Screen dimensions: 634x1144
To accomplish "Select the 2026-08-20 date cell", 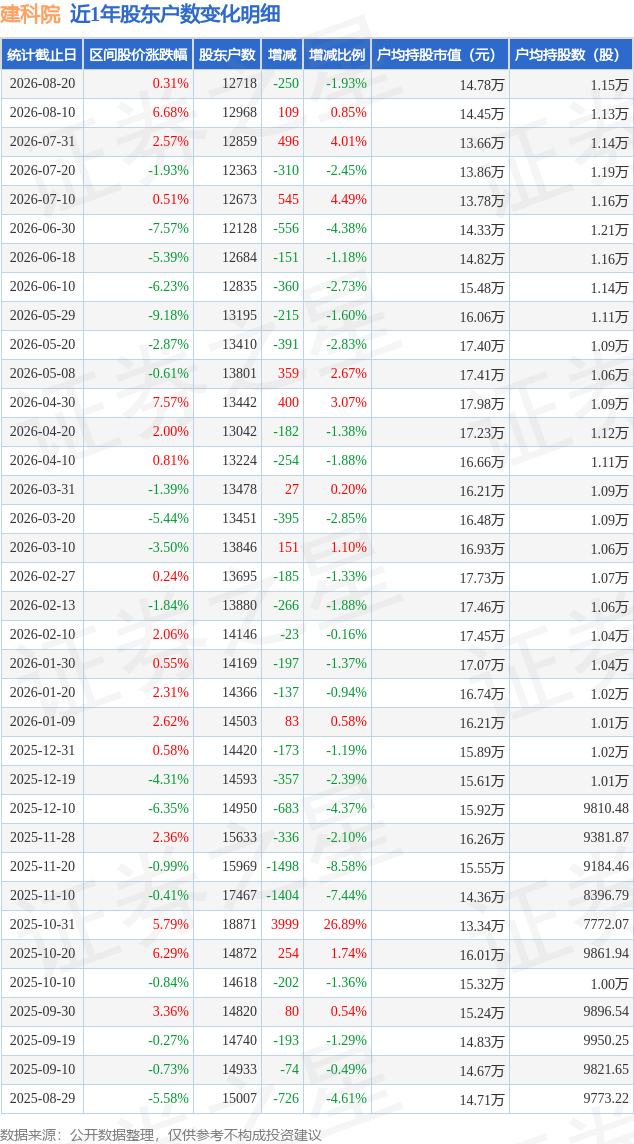I will [x=42, y=84].
